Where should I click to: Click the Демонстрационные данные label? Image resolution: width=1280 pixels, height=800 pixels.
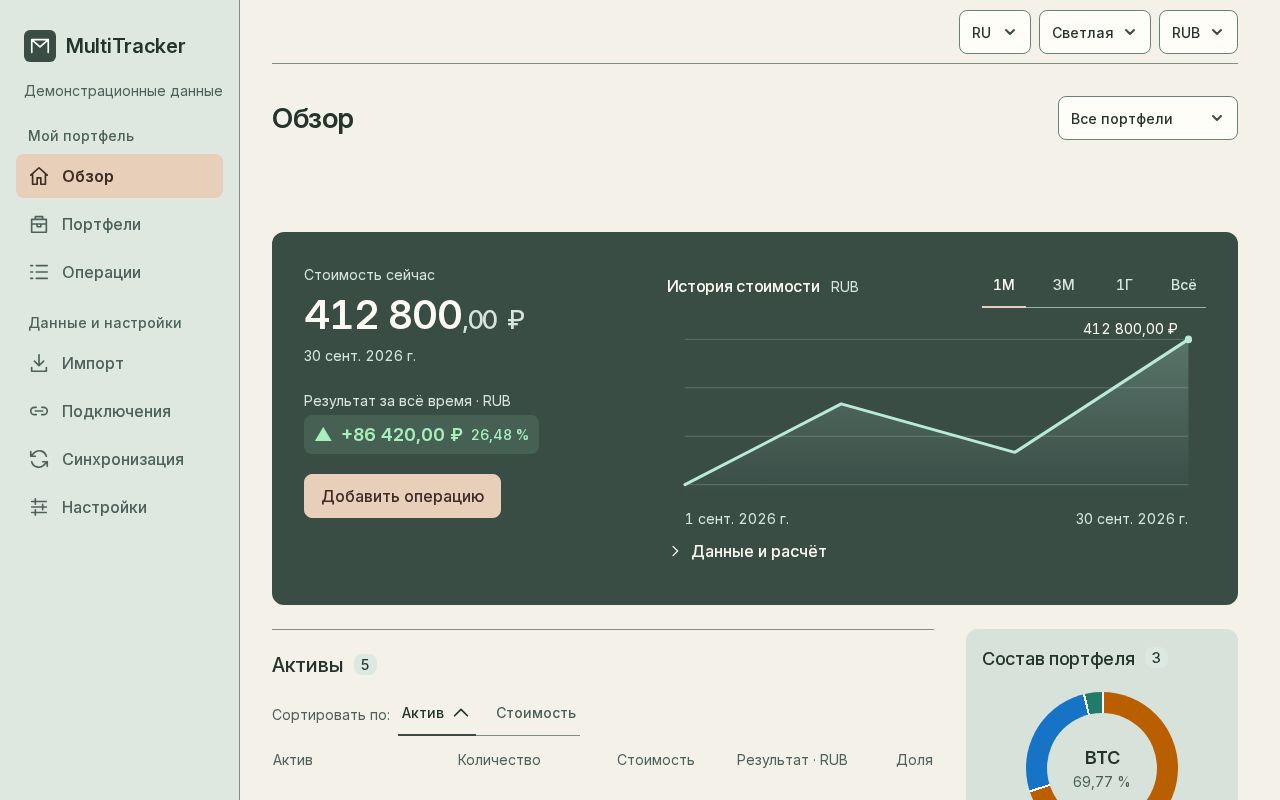(x=123, y=91)
